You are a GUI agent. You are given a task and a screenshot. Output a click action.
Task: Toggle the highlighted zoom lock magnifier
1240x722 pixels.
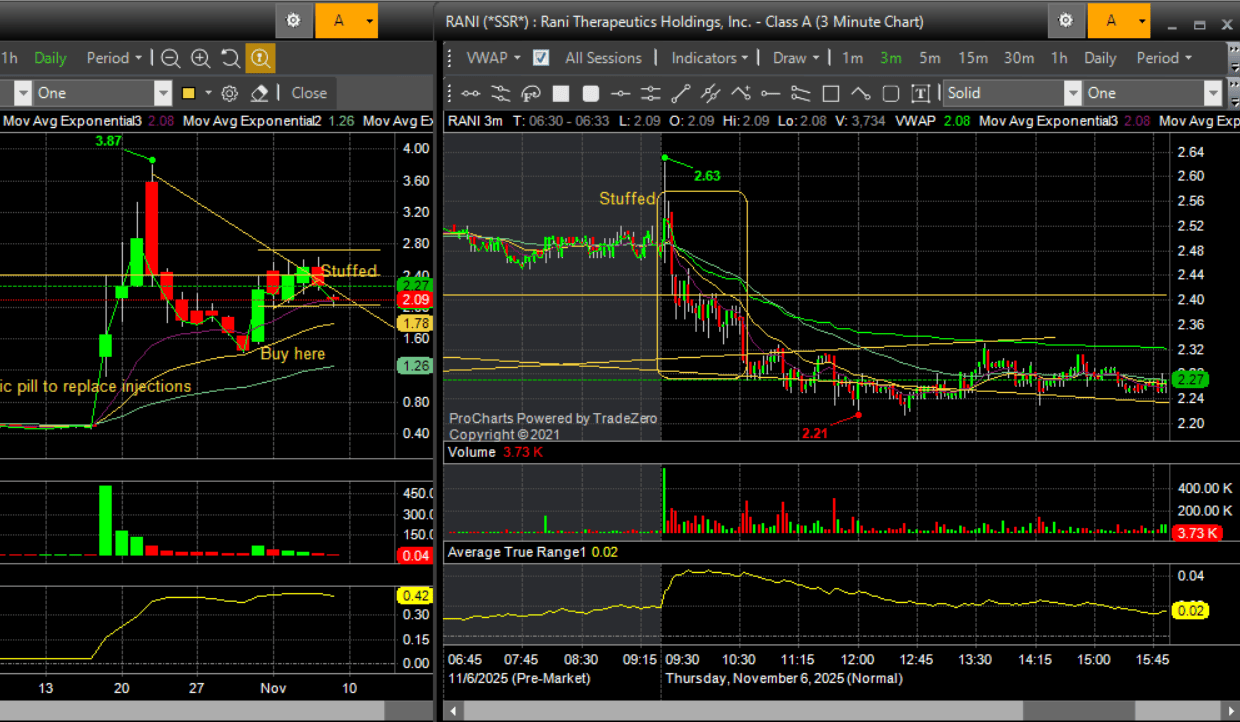[260, 58]
